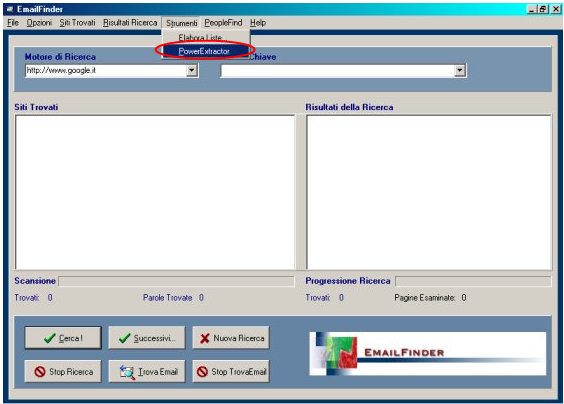The image size is (564, 404).
Task: Open the Risultati Ricerca menu
Action: pyautogui.click(x=130, y=23)
